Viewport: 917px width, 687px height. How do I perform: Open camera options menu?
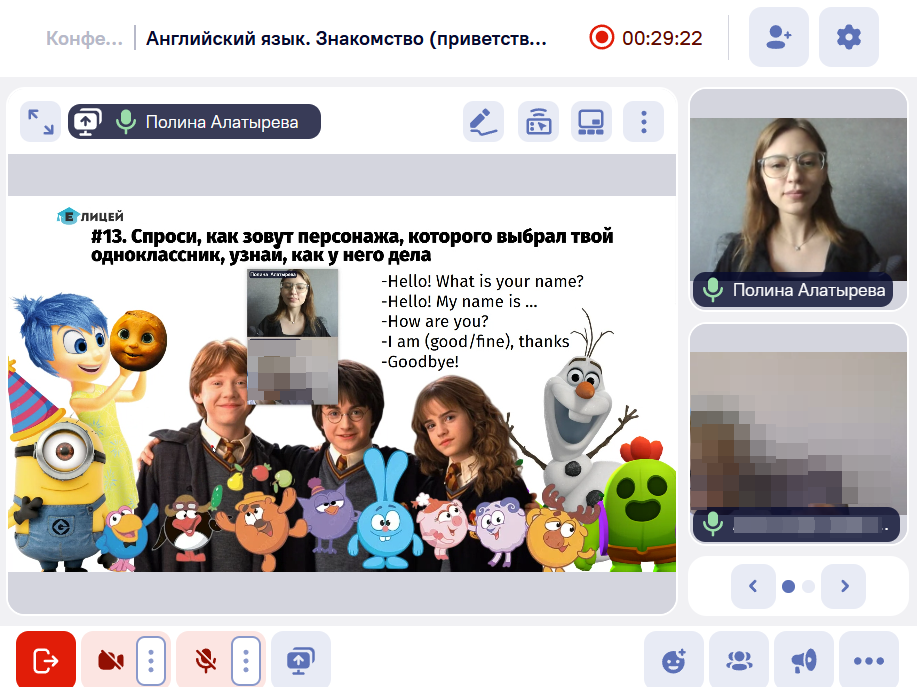151,661
